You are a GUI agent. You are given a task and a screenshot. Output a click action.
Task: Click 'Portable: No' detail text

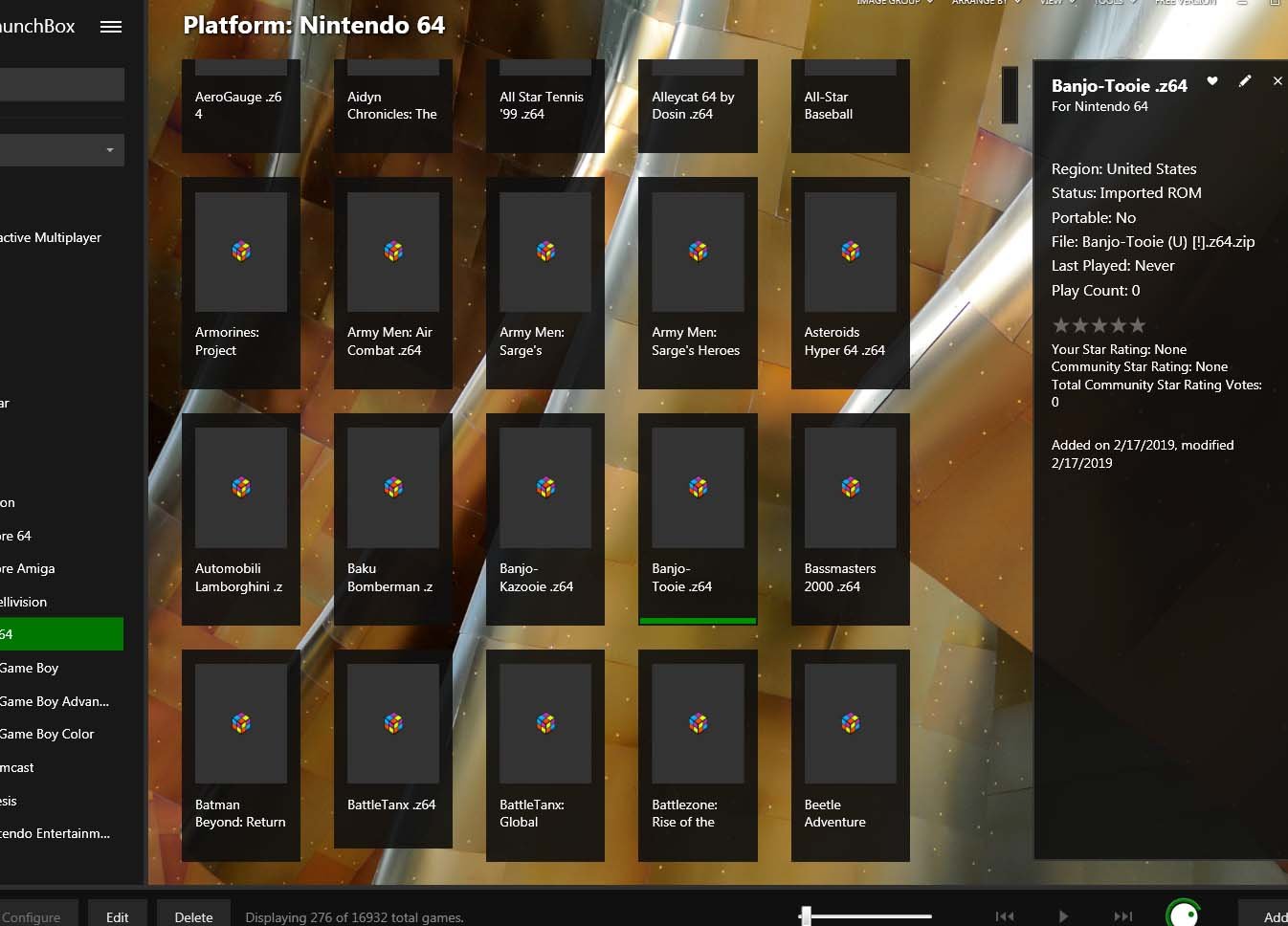(x=1094, y=218)
